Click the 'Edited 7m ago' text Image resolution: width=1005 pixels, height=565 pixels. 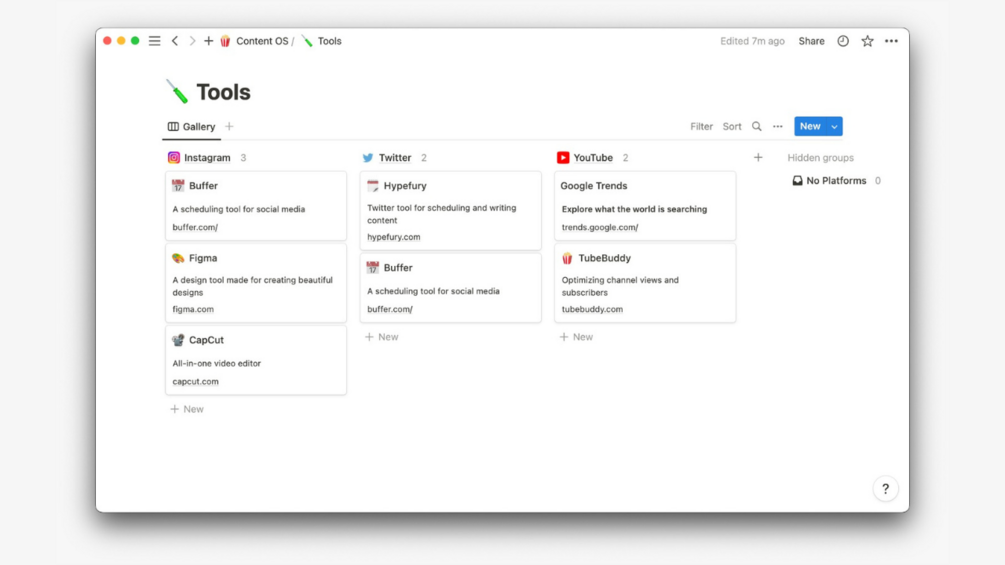point(752,41)
